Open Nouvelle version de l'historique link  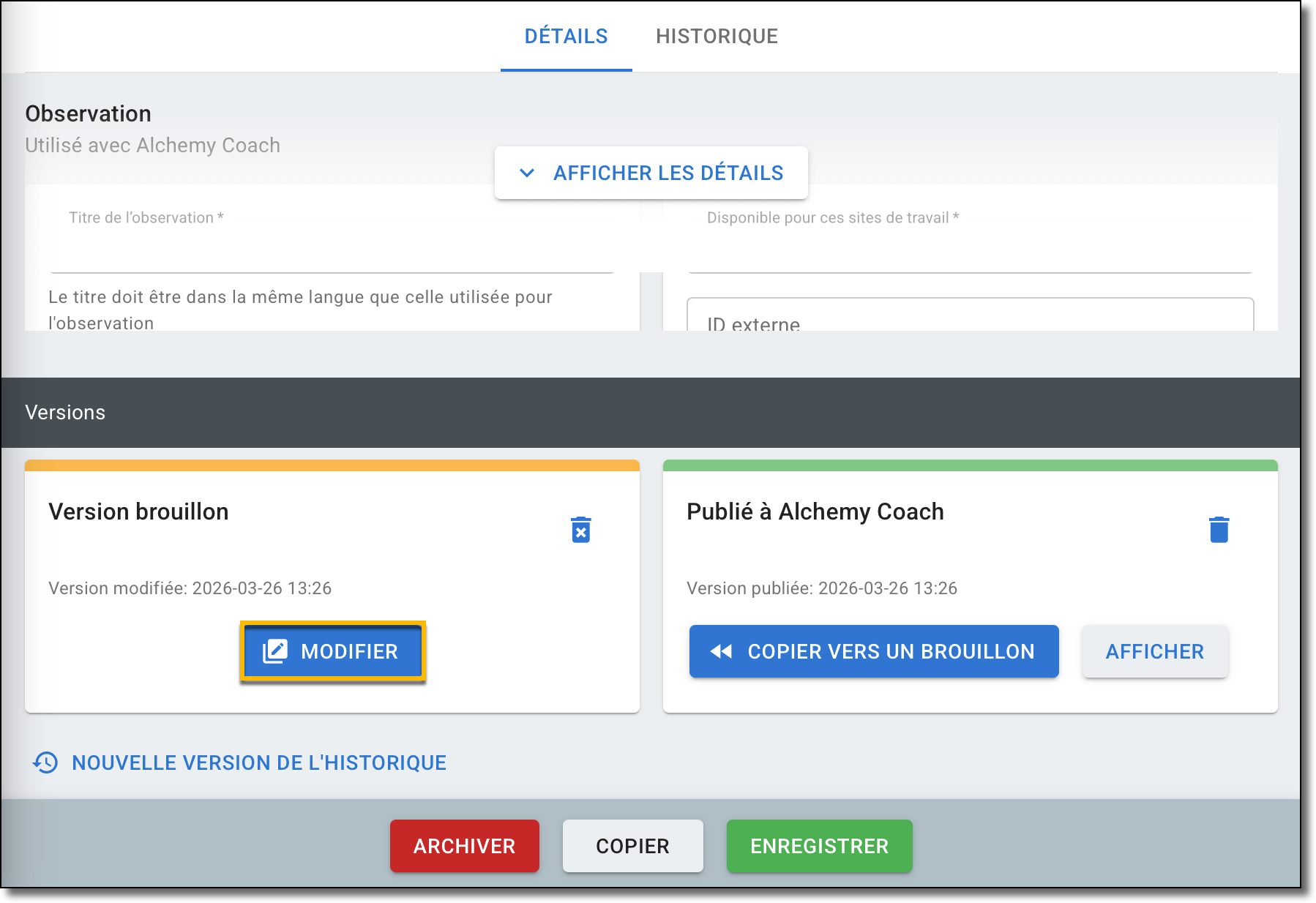[258, 763]
